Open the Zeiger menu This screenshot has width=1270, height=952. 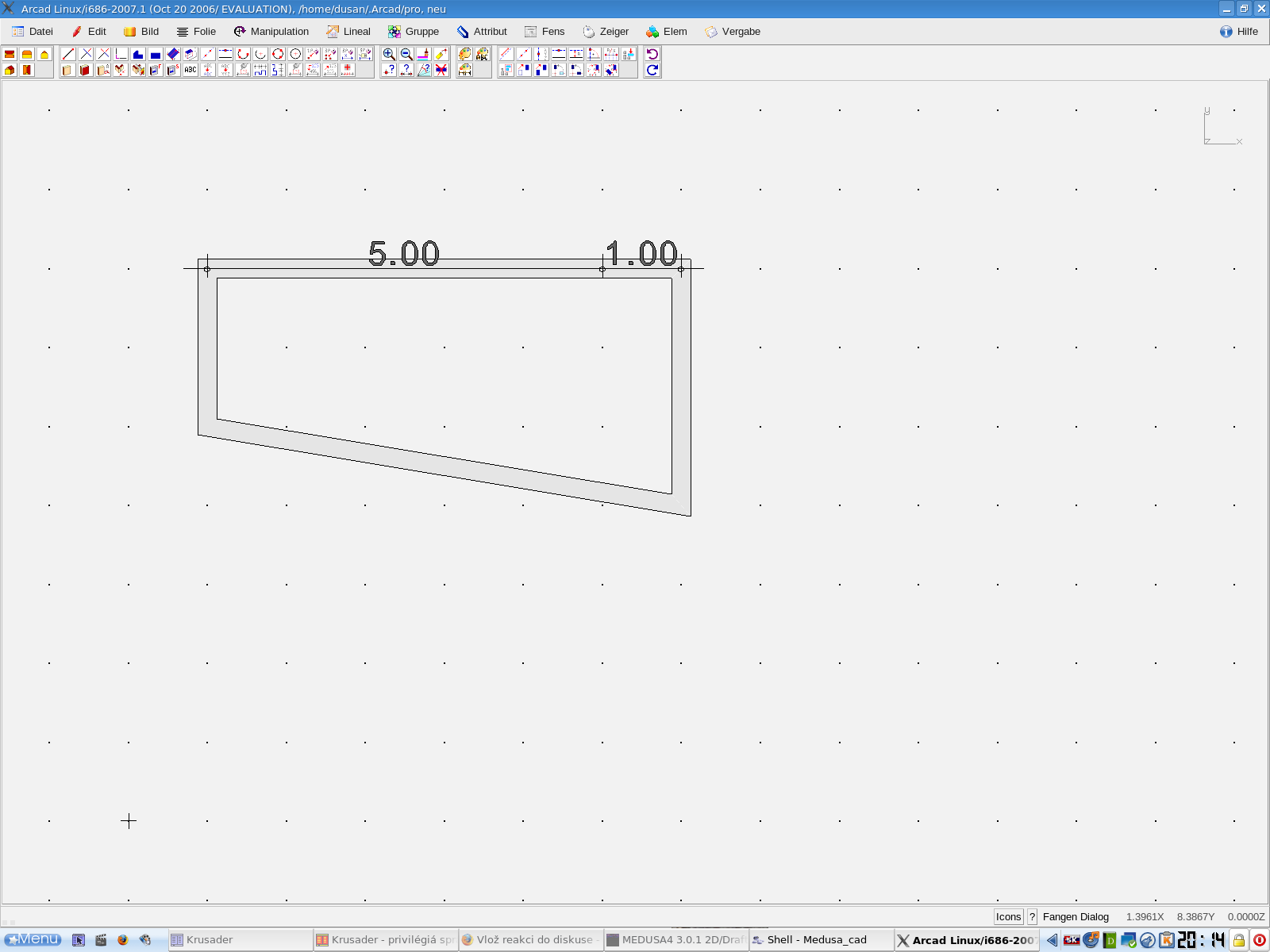coord(606,32)
